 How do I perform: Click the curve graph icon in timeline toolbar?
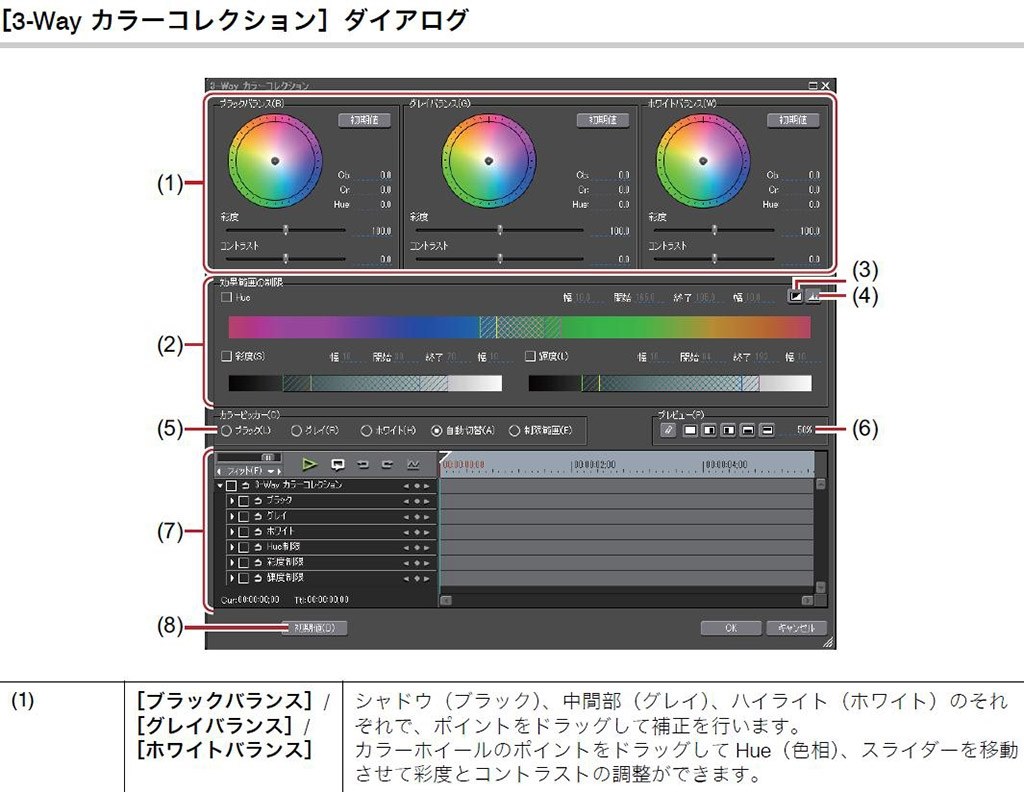point(414,464)
